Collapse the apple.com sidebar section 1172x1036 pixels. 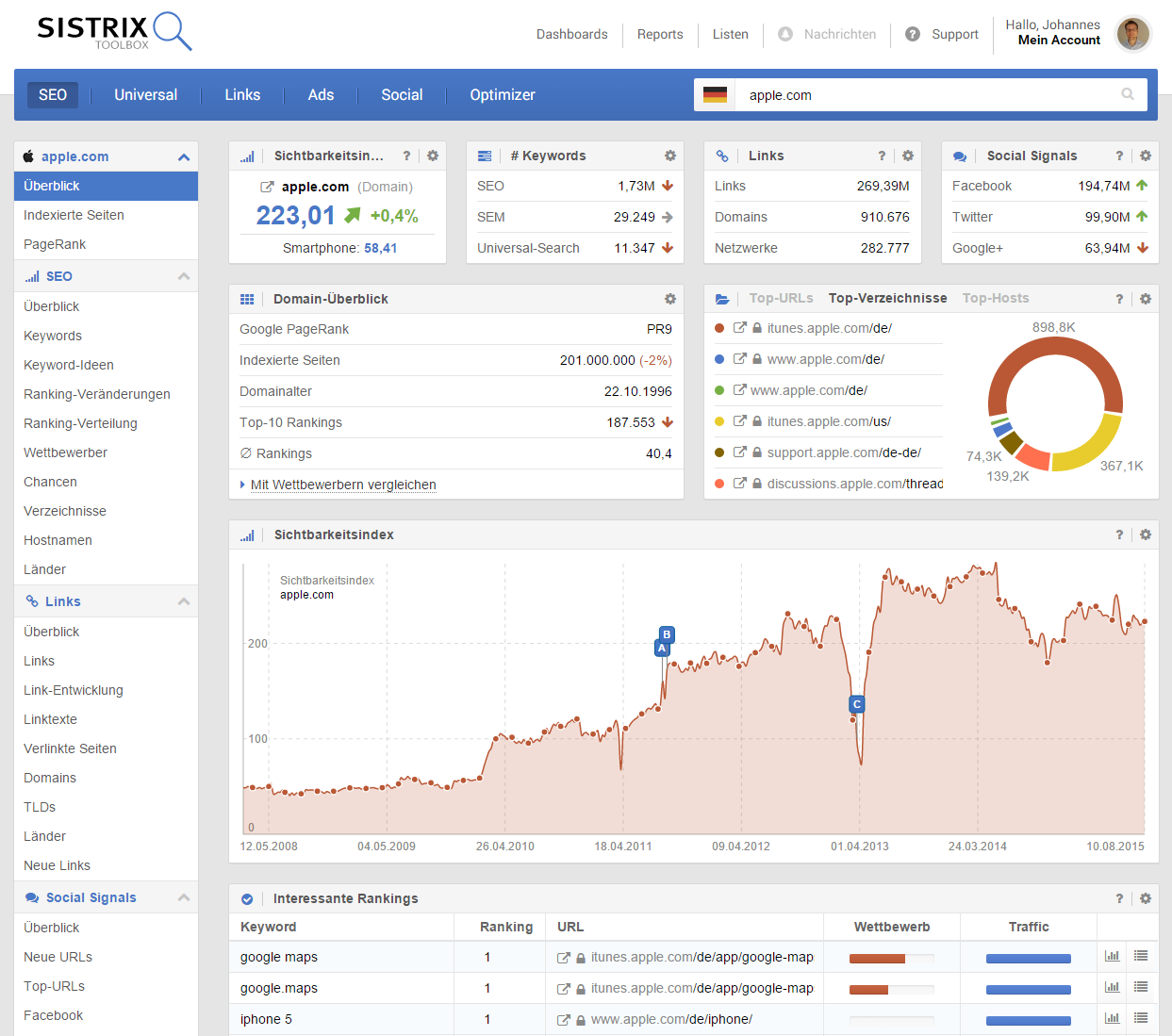(184, 157)
